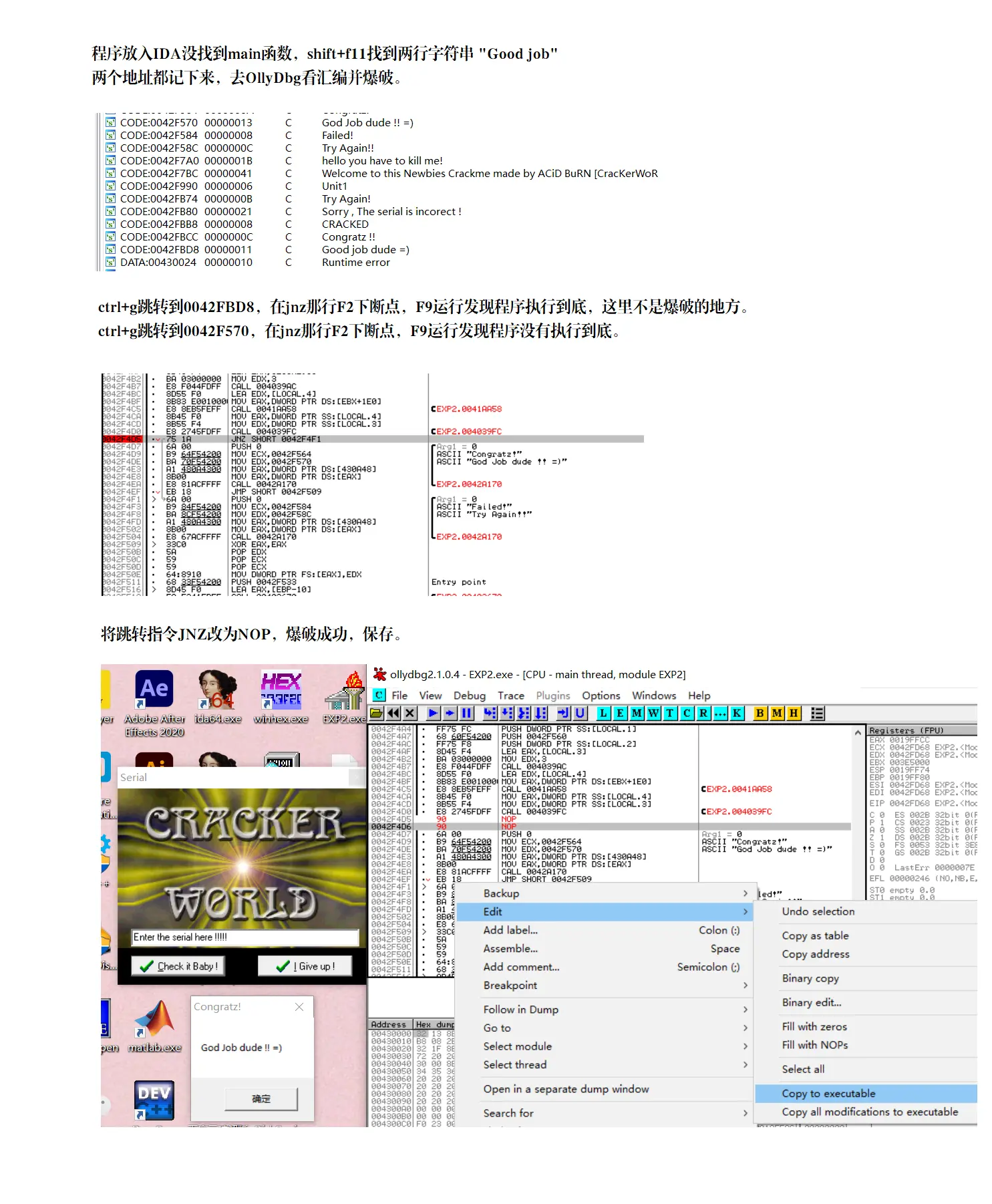Open the Help menu in OllyDbg
Image resolution: width=992 pixels, height=1204 pixels.
coord(699,696)
